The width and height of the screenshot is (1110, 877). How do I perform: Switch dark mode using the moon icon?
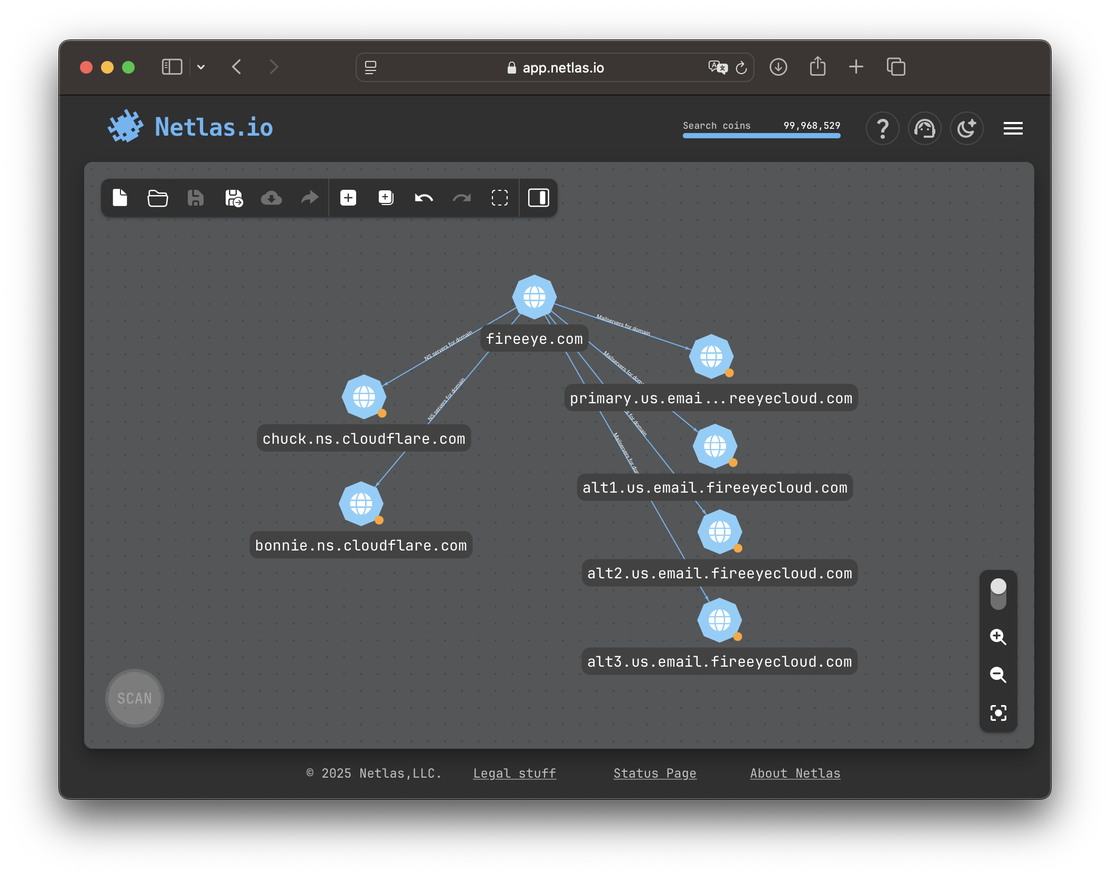coord(966,128)
